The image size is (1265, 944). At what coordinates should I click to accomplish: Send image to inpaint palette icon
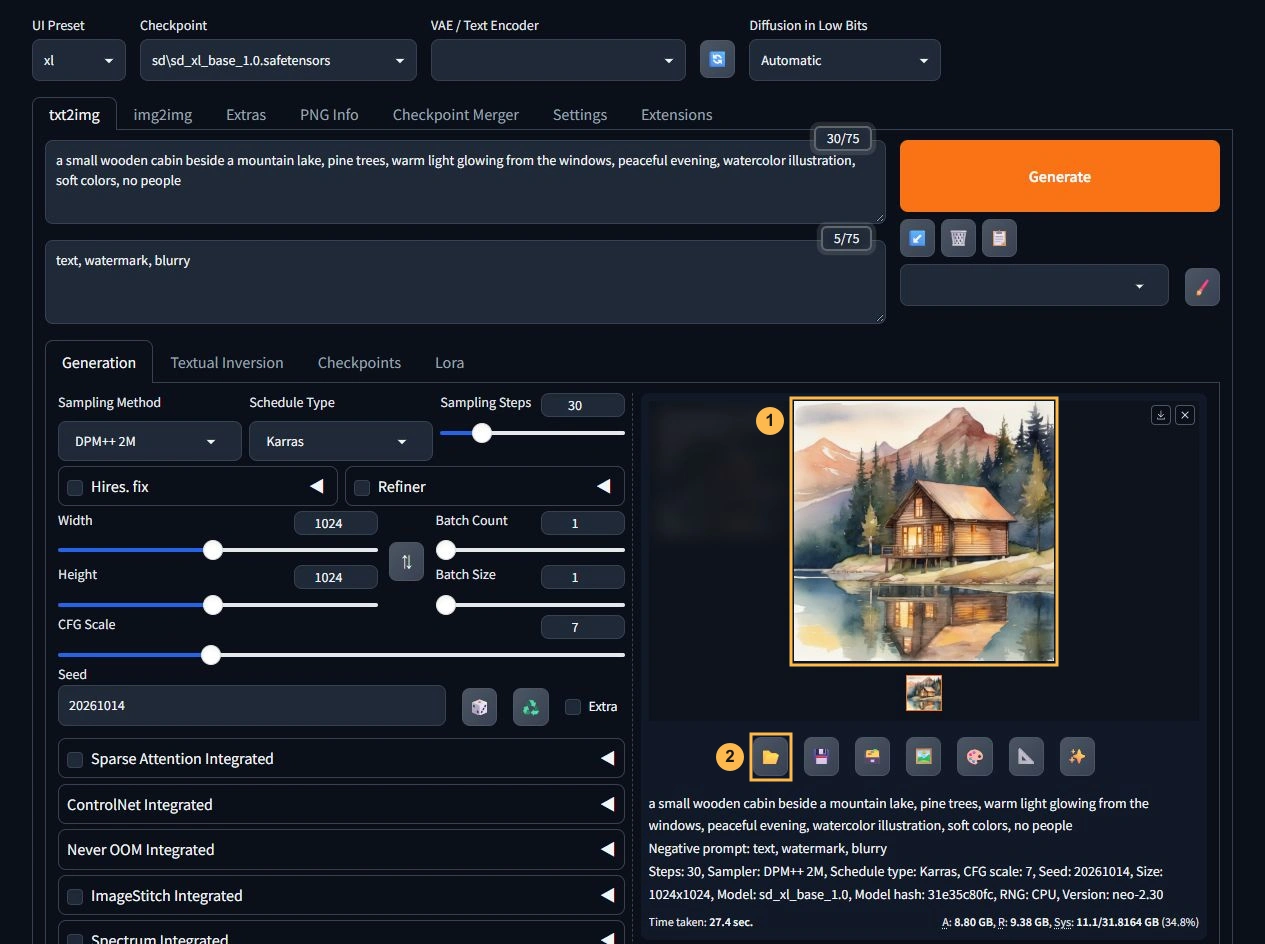click(975, 757)
